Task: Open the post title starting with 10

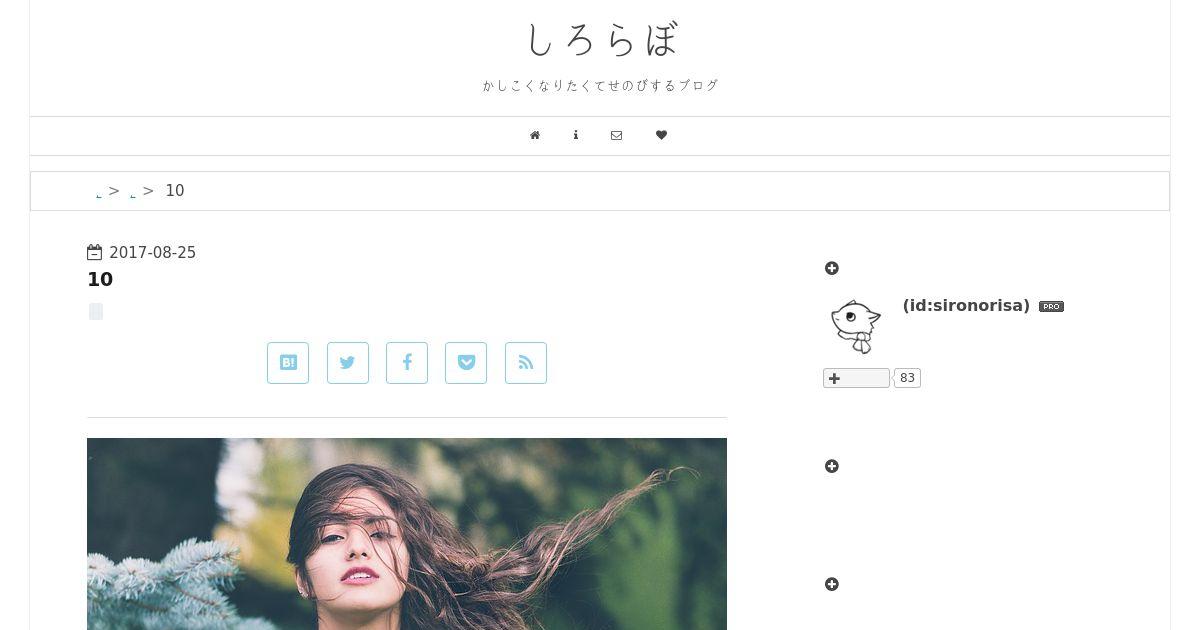Action: point(100,279)
